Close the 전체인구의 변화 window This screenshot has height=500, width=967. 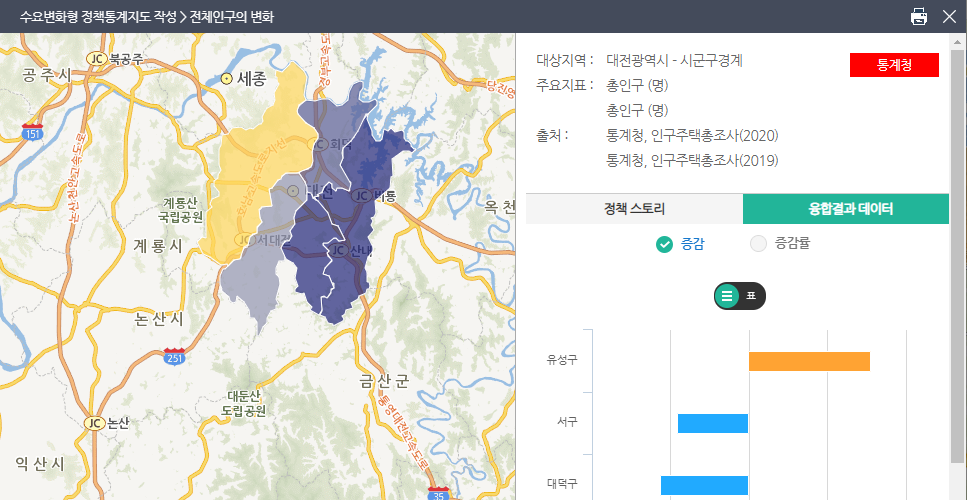tap(949, 16)
